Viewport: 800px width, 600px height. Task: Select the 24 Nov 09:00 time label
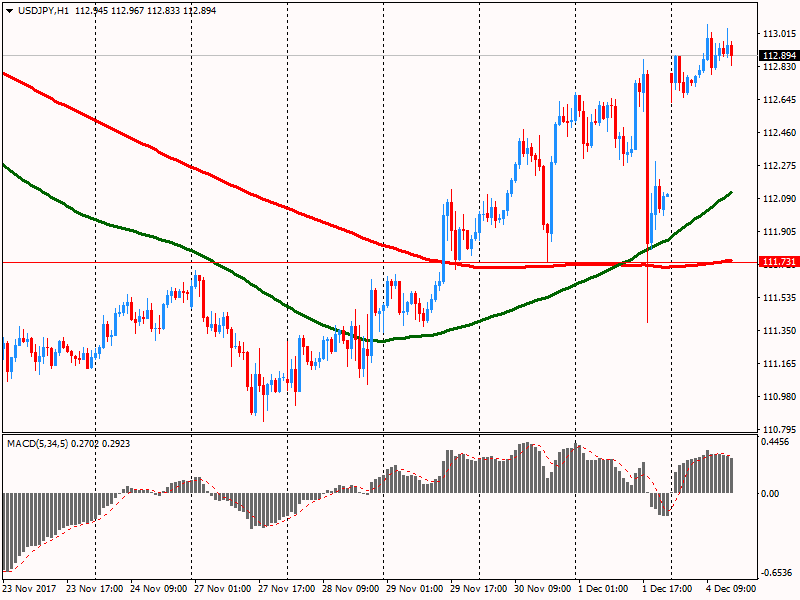(x=158, y=589)
